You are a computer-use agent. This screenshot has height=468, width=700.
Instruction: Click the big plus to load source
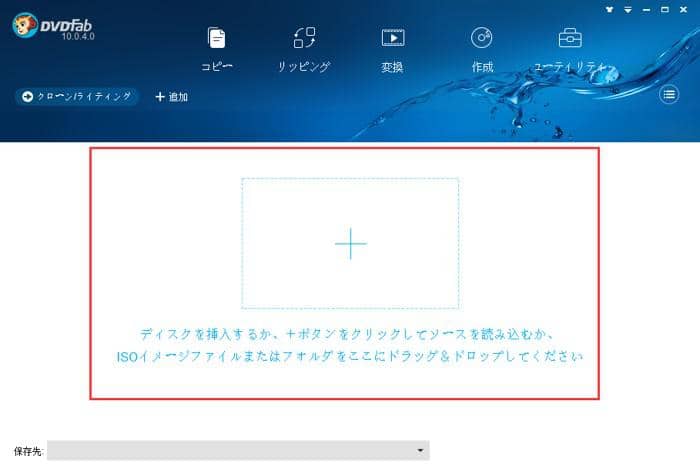tap(350, 243)
